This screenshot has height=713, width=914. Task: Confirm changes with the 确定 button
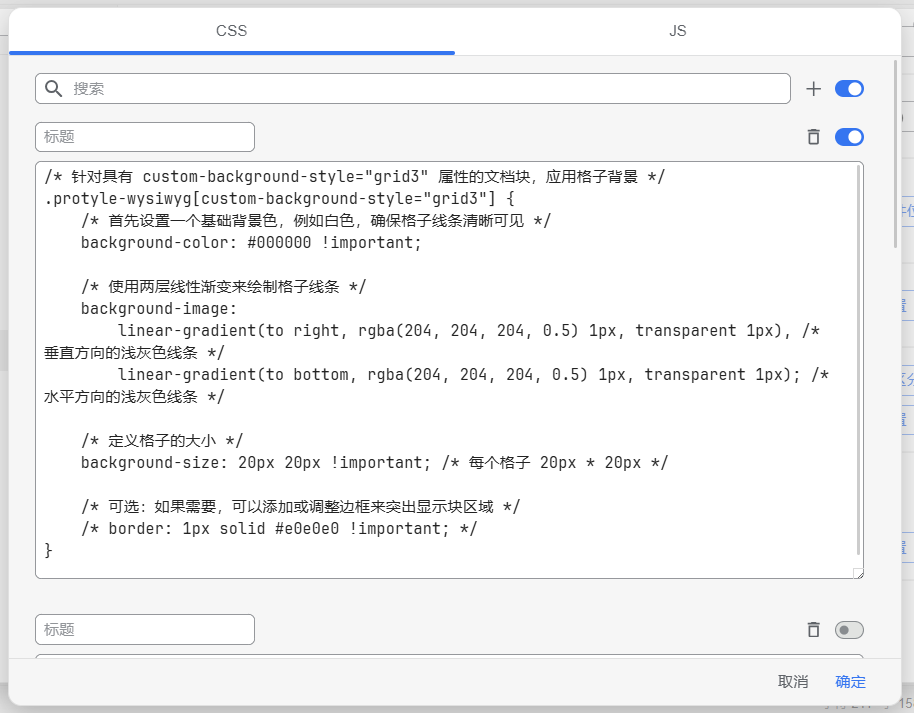850,682
